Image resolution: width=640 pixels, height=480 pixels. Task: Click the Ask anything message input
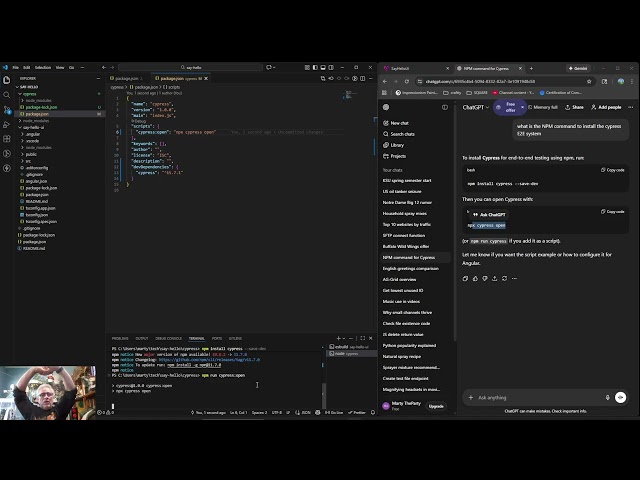coord(539,398)
